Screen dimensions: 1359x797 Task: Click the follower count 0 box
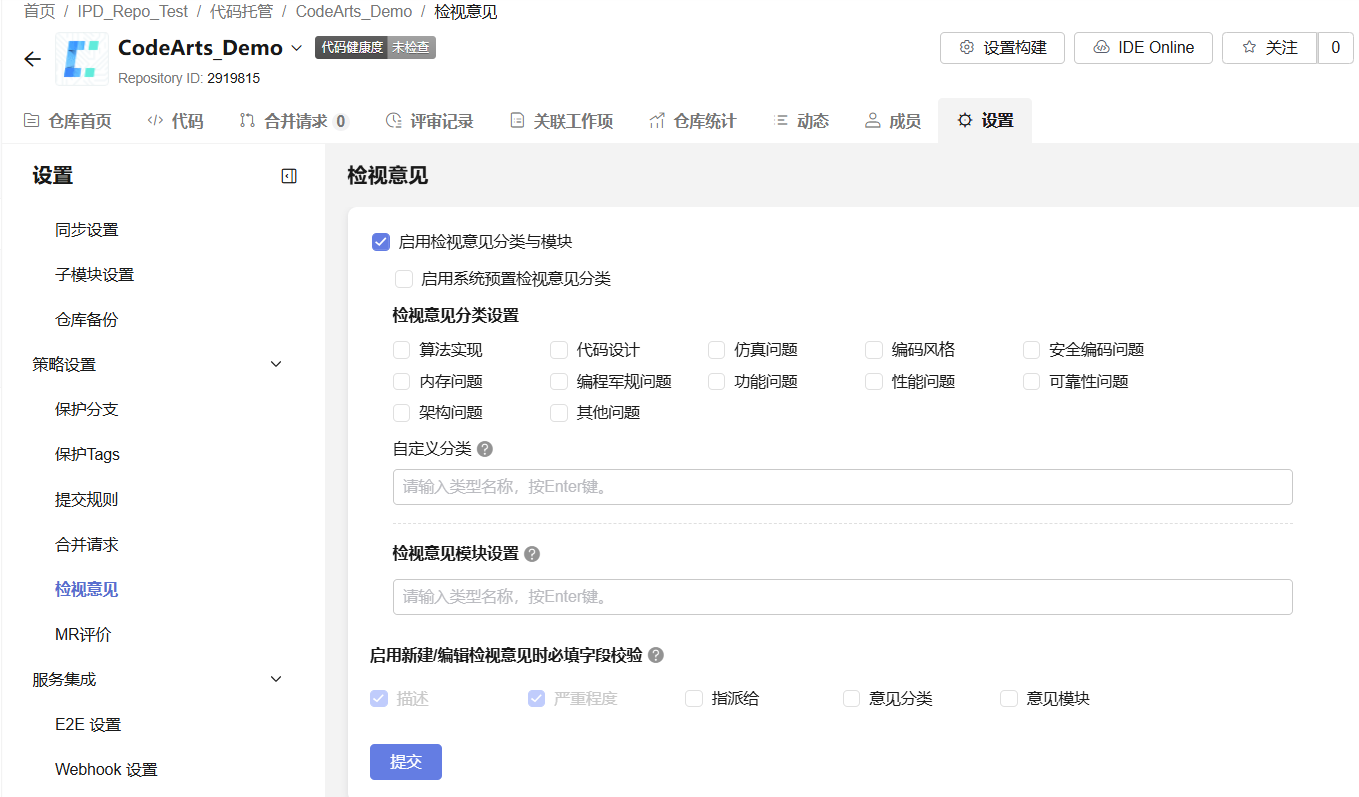click(1335, 48)
